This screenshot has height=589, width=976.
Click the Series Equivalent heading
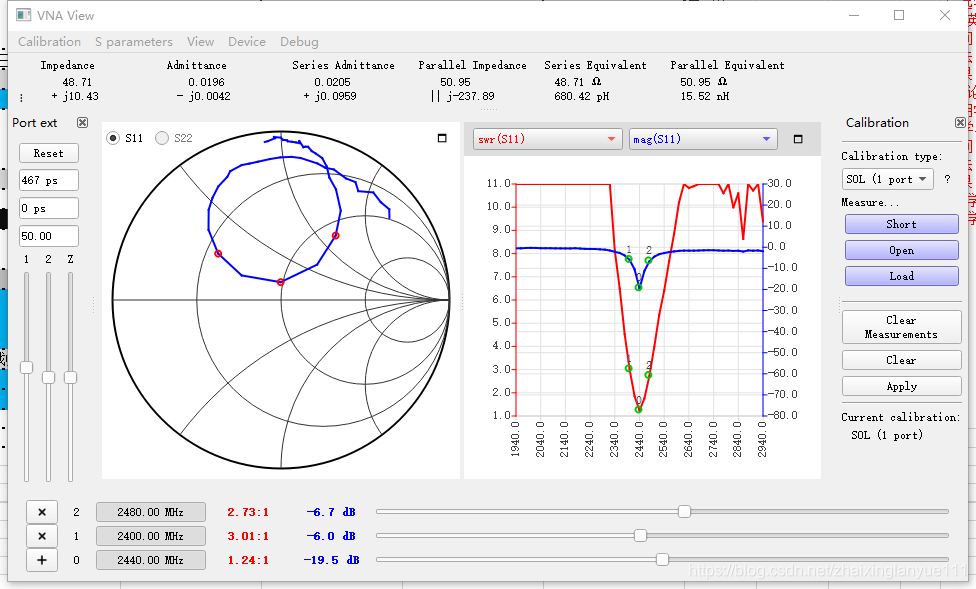595,65
